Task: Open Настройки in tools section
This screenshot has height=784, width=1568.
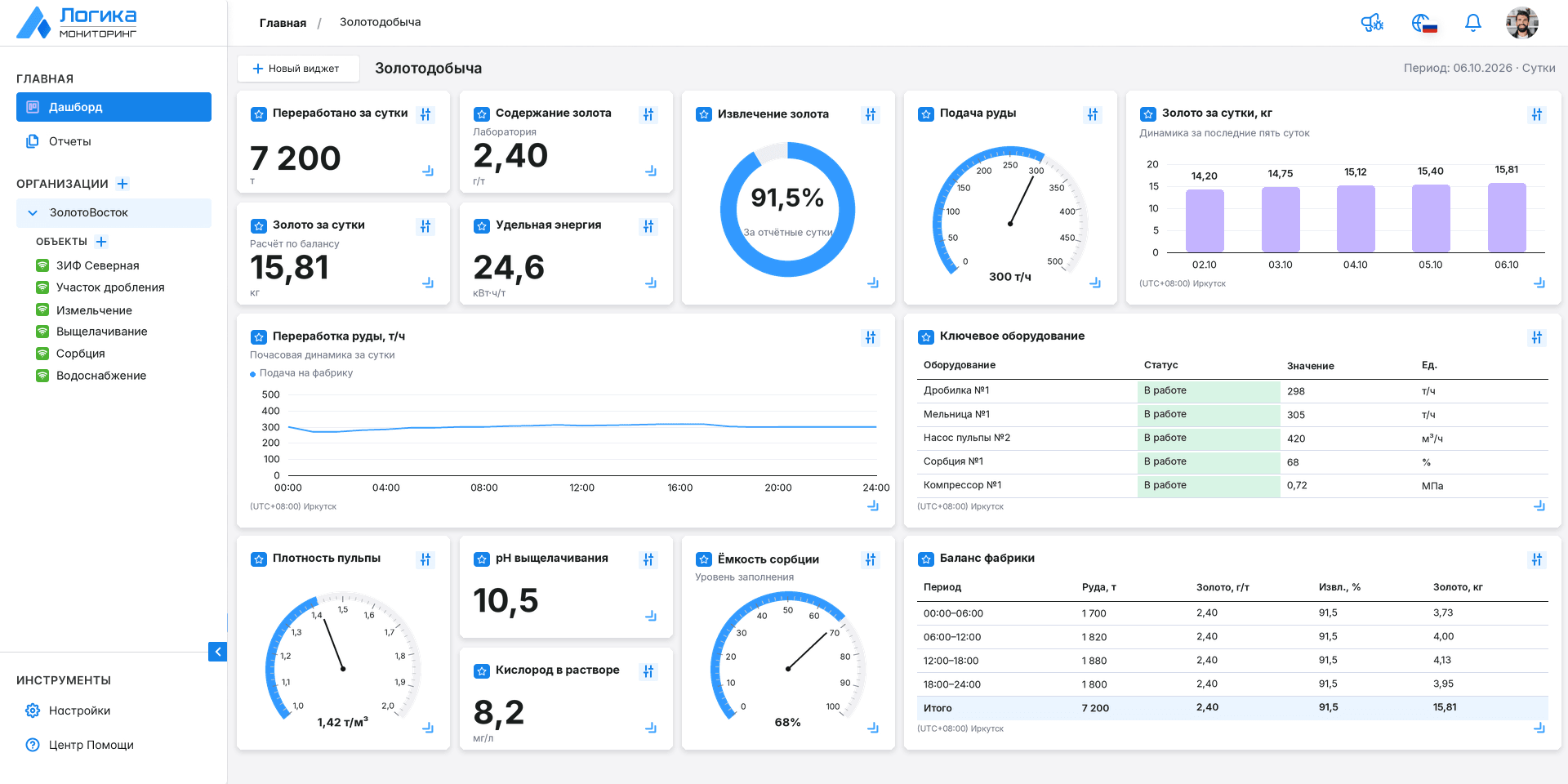Action: tap(114, 710)
